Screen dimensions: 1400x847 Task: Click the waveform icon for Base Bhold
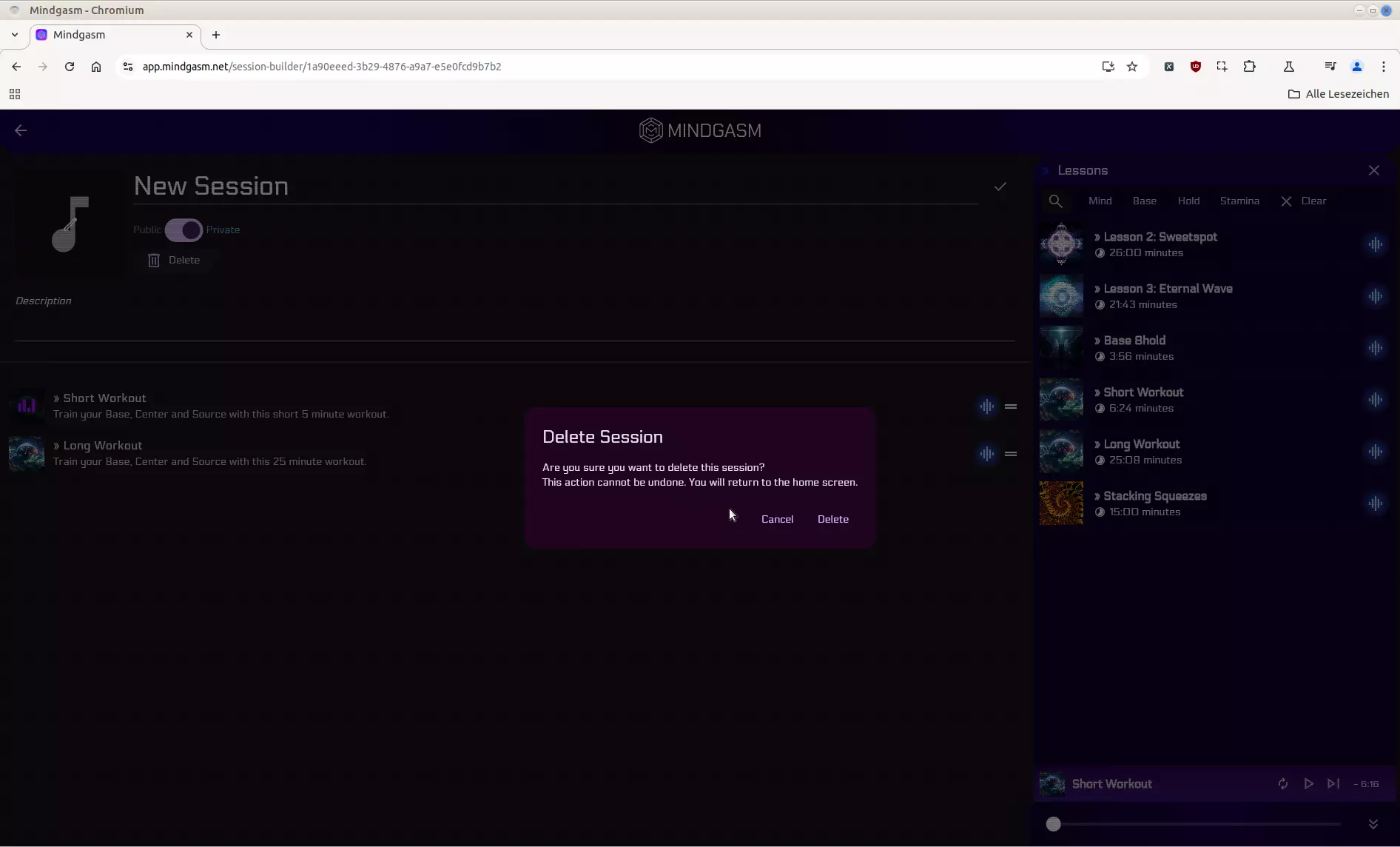(1375, 348)
